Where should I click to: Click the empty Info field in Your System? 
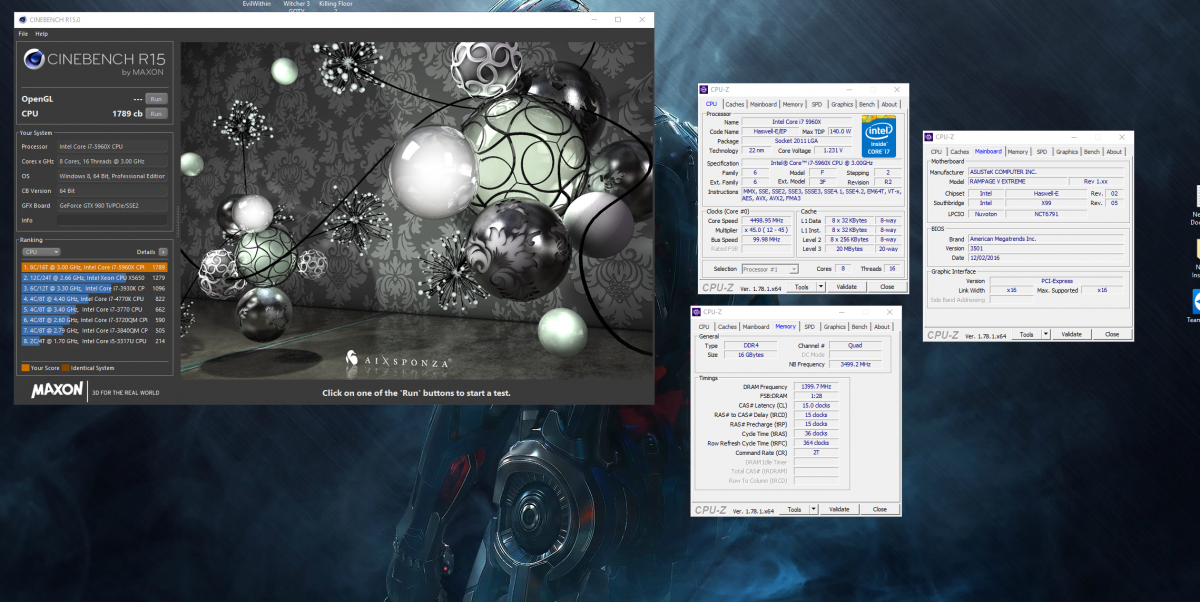pos(111,220)
